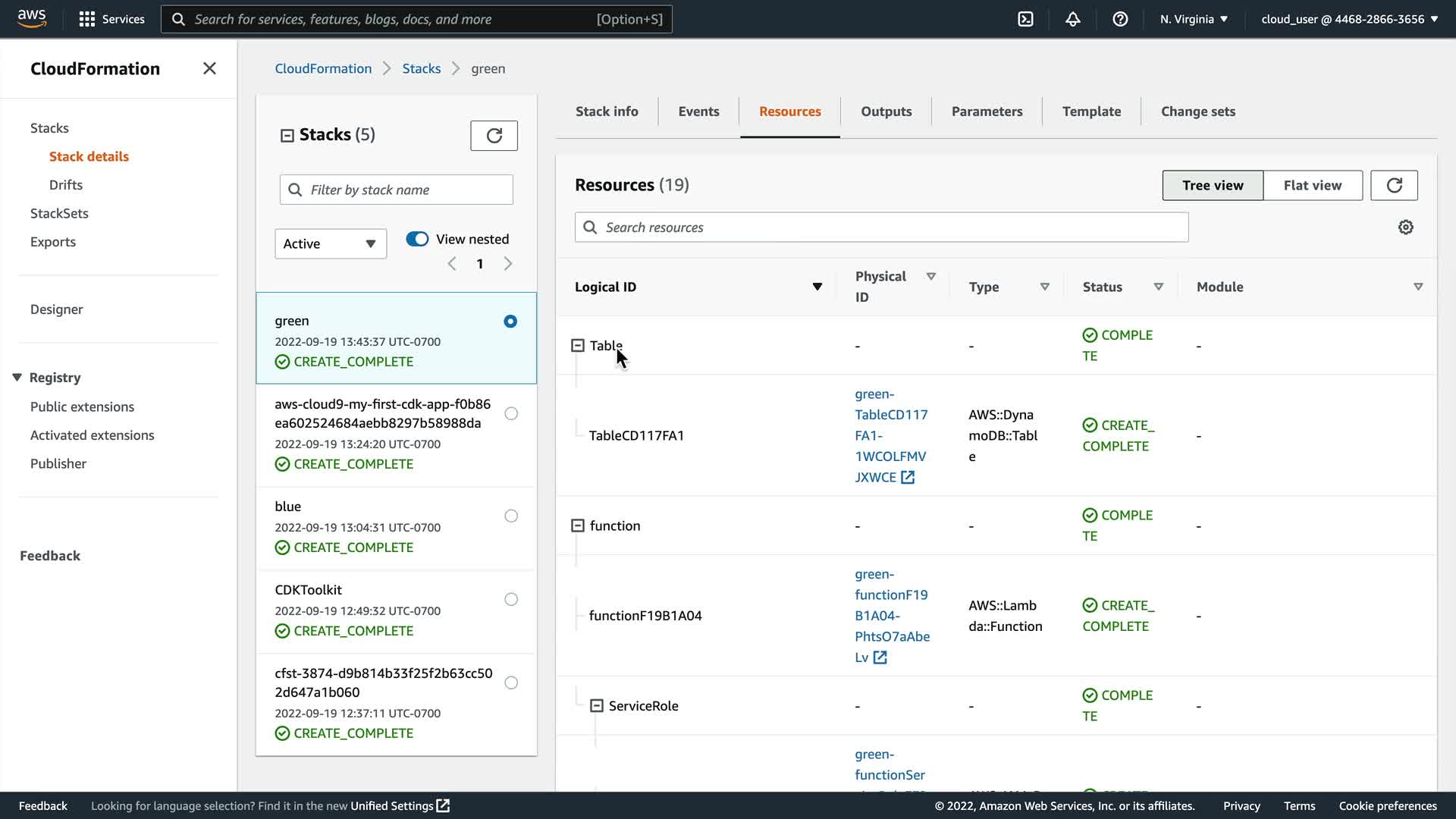Image resolution: width=1456 pixels, height=819 pixels.
Task: Refresh the Stacks list
Action: pos(494,136)
